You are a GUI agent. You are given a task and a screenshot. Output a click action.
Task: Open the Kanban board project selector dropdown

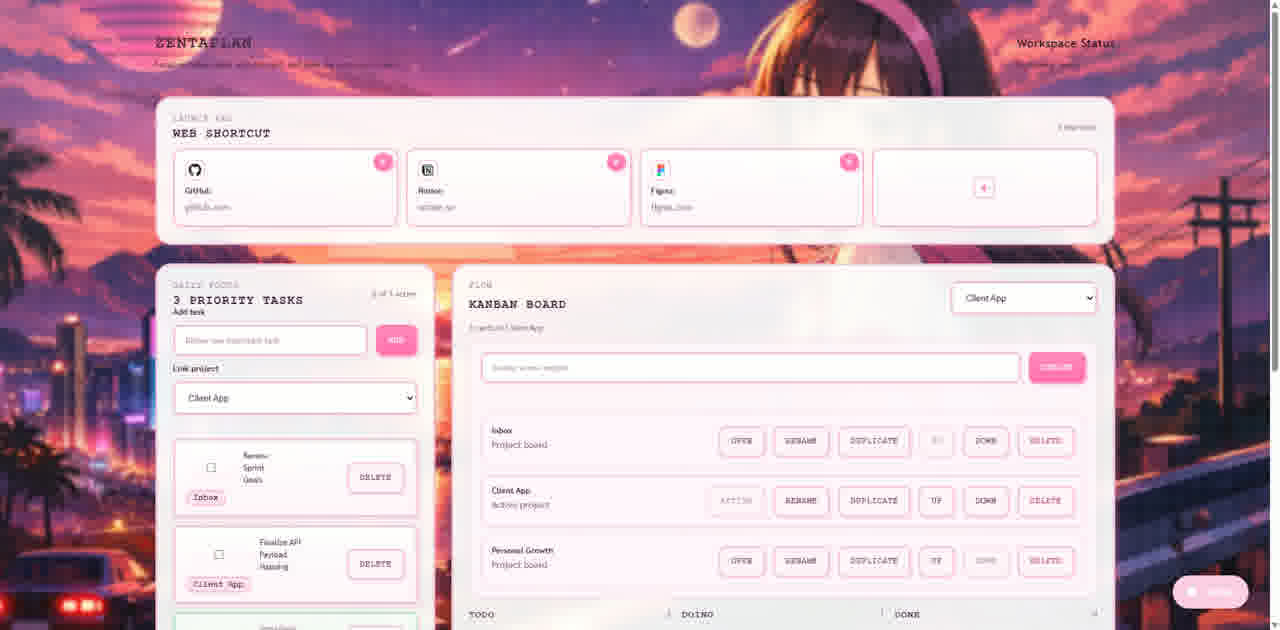click(x=1024, y=298)
